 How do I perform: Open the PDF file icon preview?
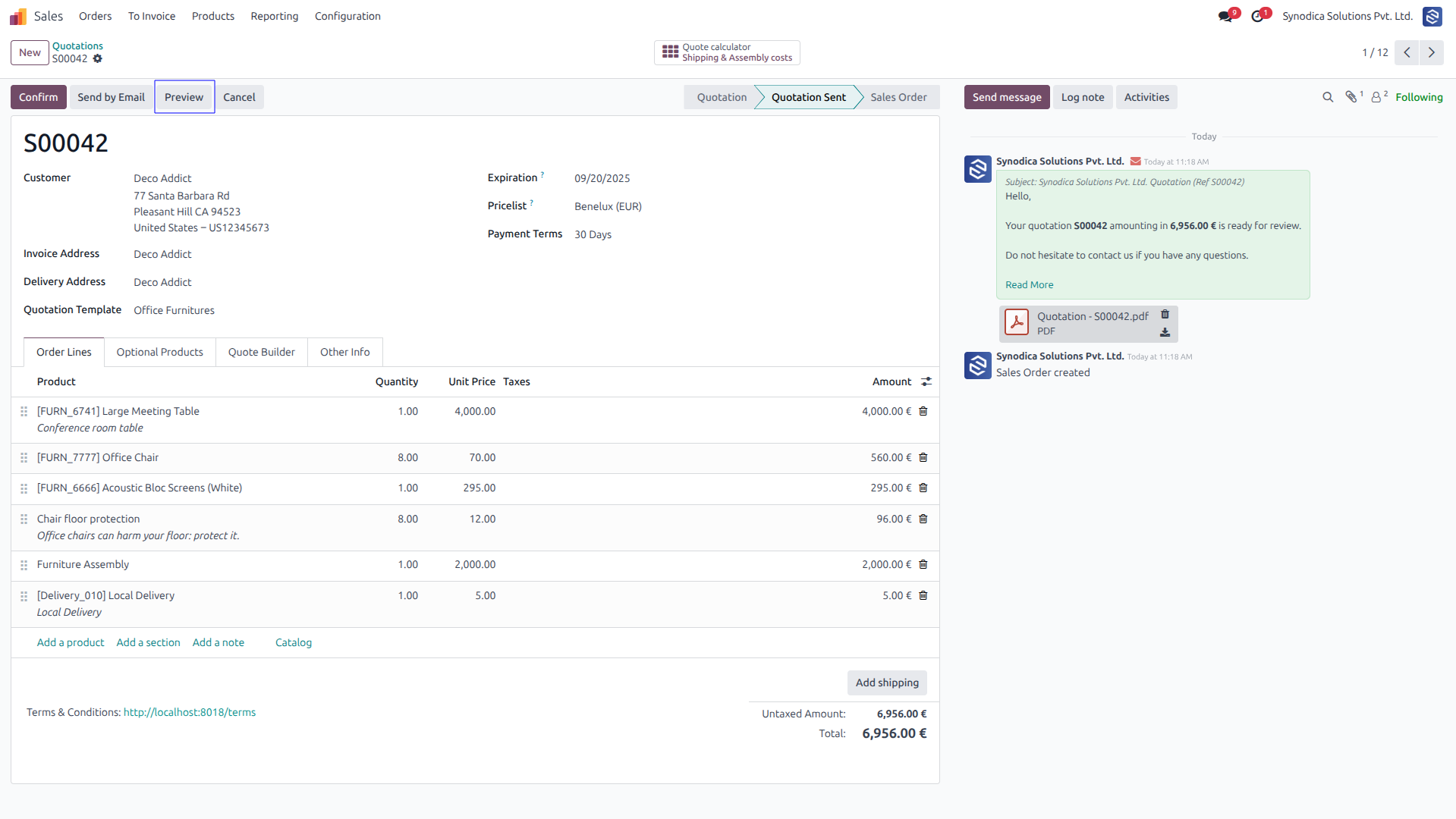point(1017,322)
